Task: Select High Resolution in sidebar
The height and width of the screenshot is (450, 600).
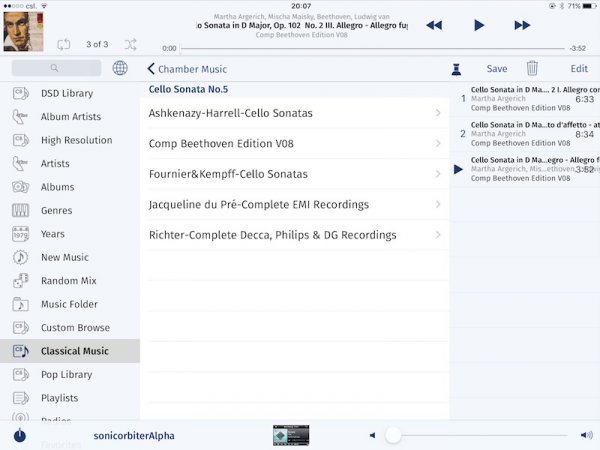Action: click(x=76, y=140)
